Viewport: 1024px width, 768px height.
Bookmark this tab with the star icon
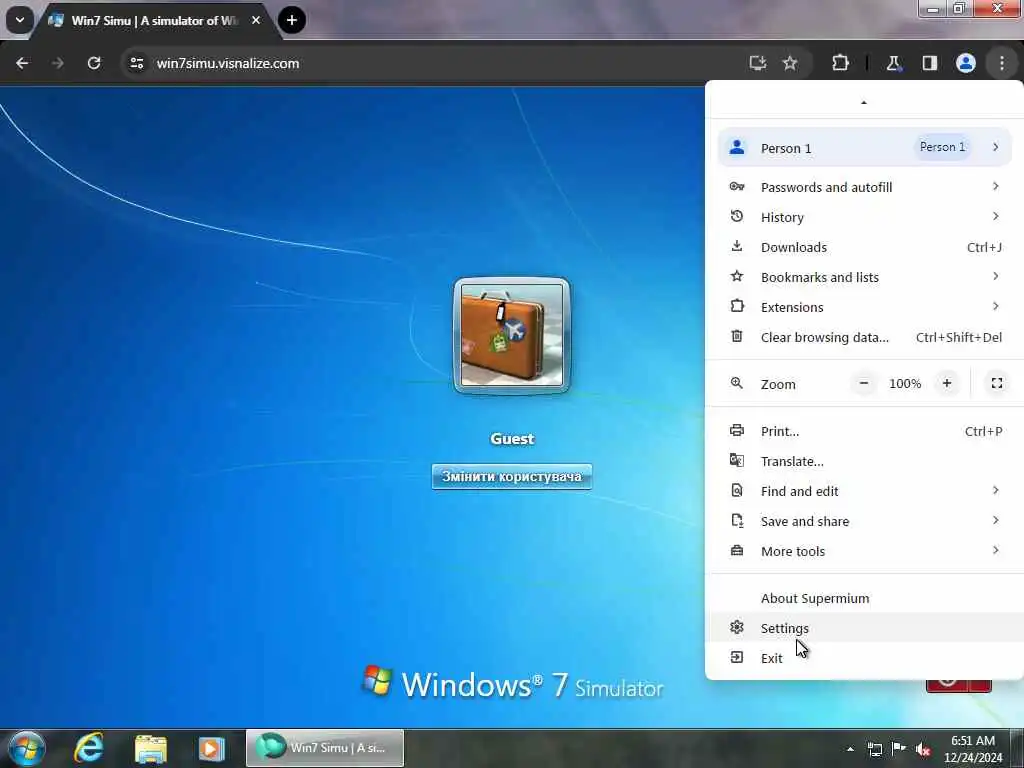790,63
